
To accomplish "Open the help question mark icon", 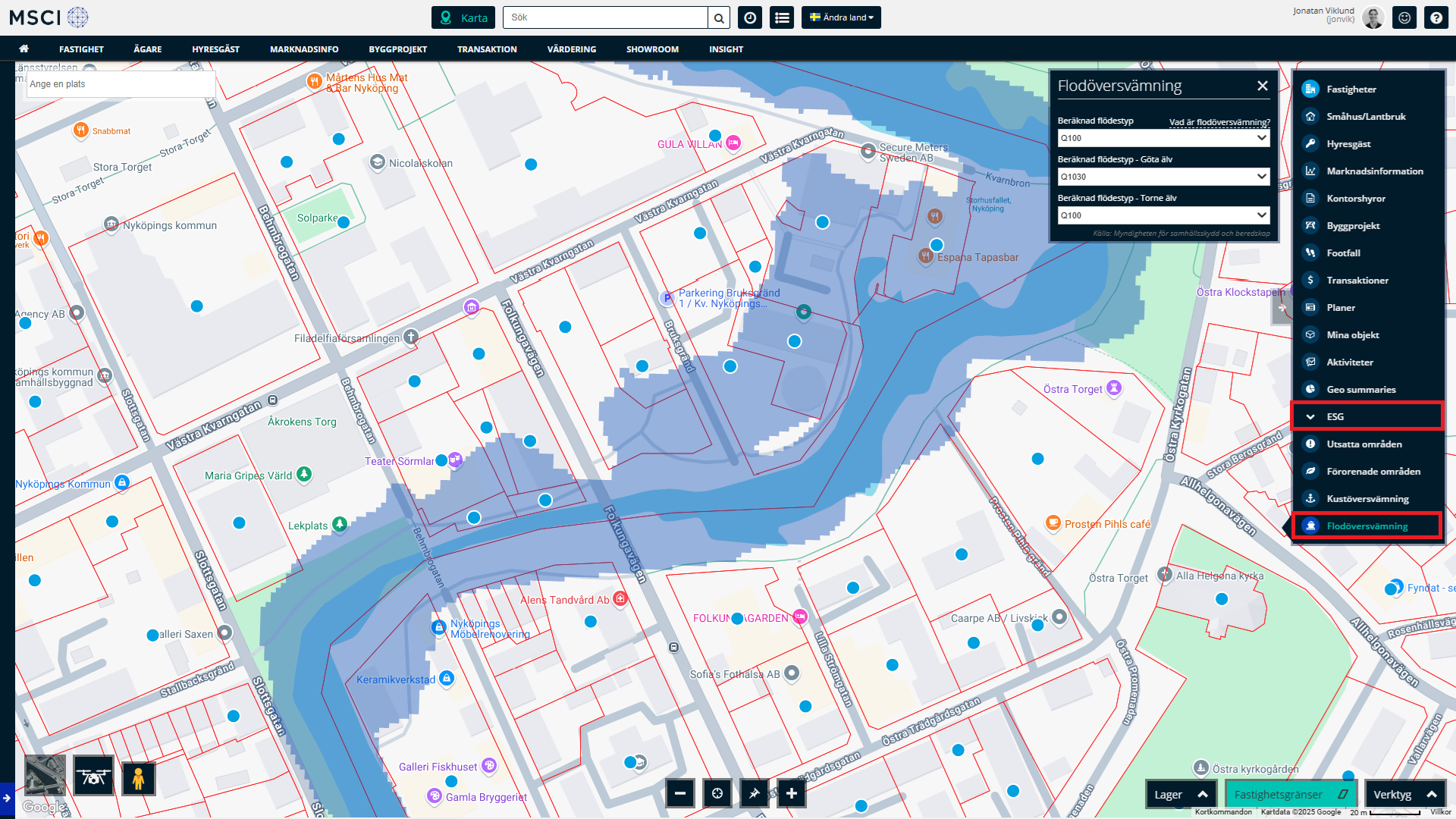I will tap(1436, 17).
